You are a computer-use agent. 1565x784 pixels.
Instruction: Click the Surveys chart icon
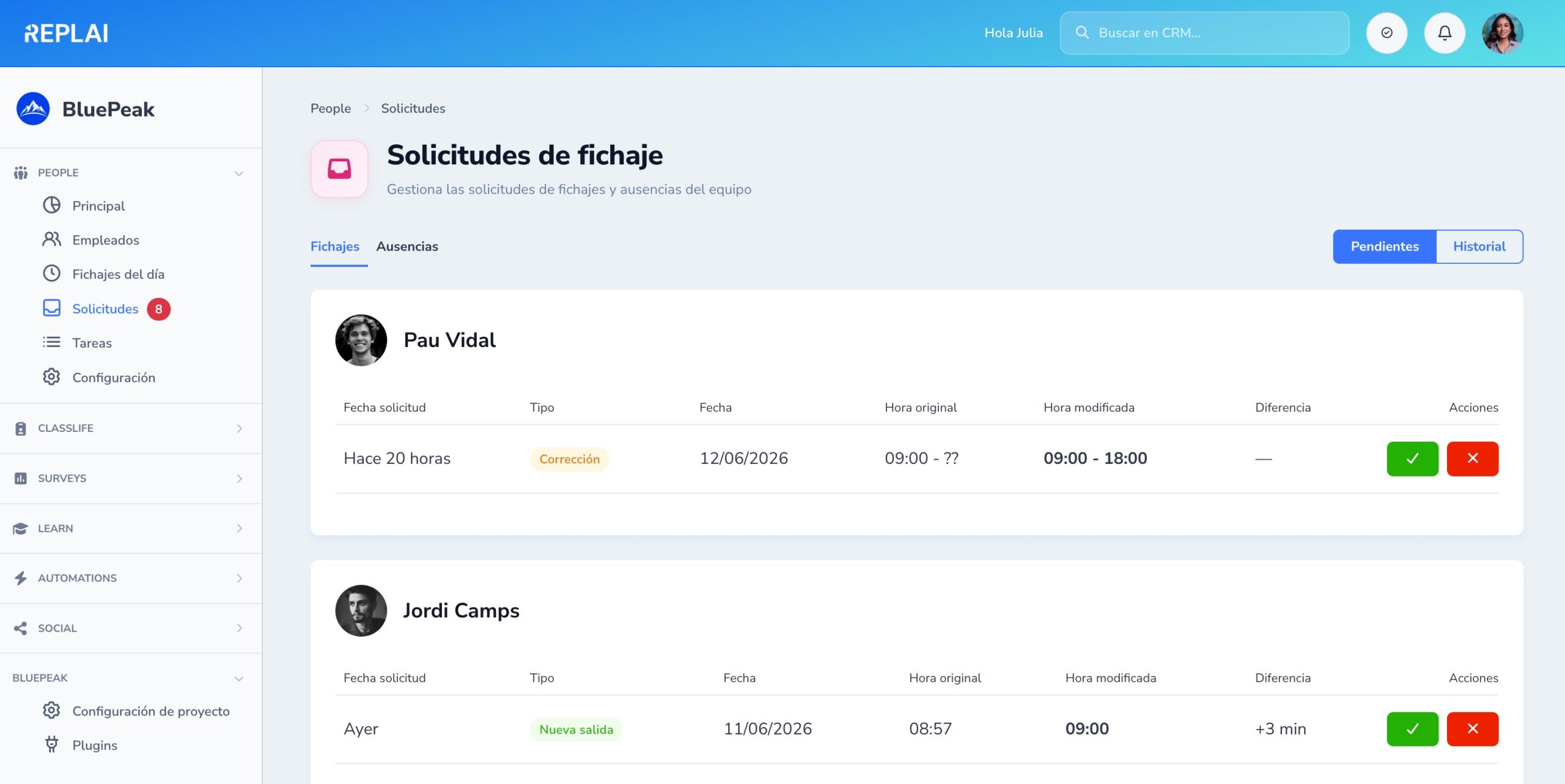[x=21, y=478]
